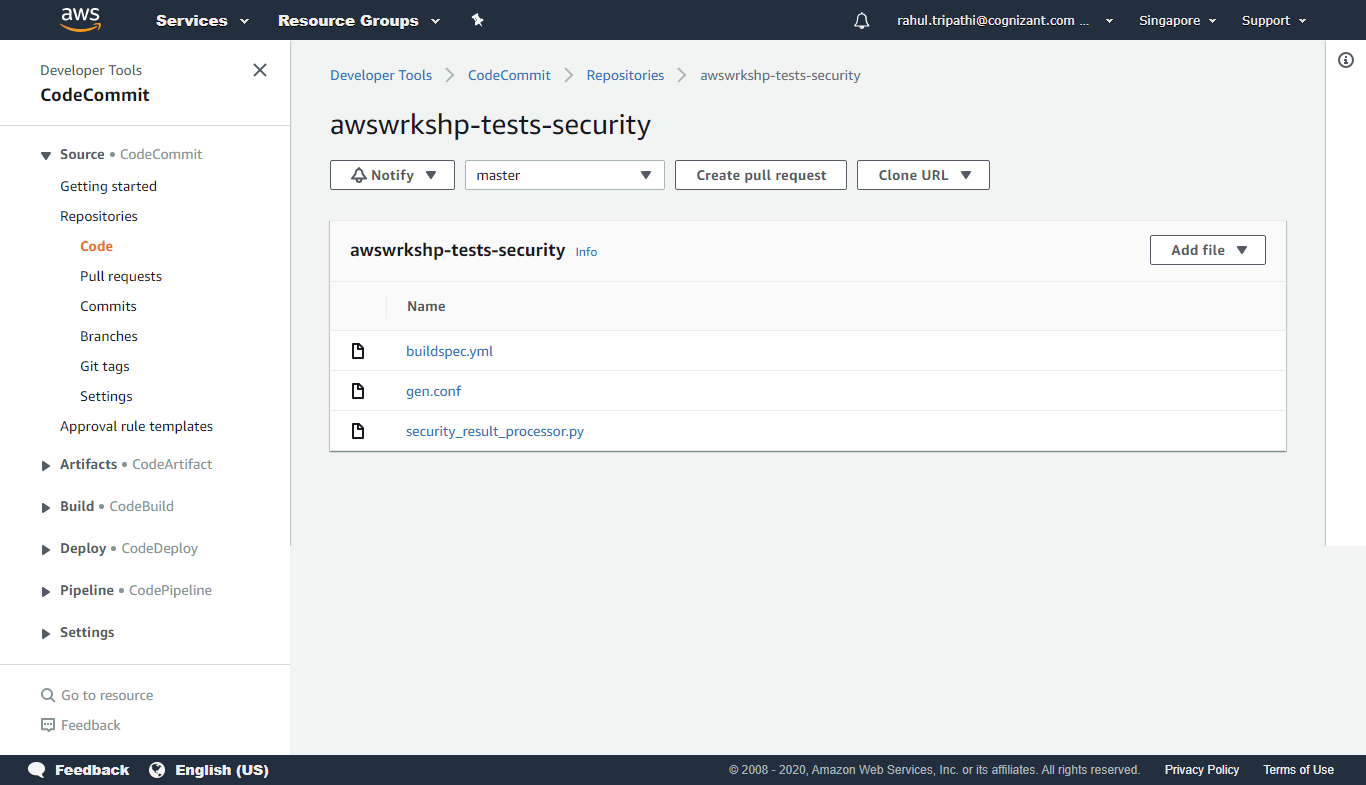The height and width of the screenshot is (785, 1366).
Task: Go to CodeCommit breadcrumb
Action: (x=509, y=75)
